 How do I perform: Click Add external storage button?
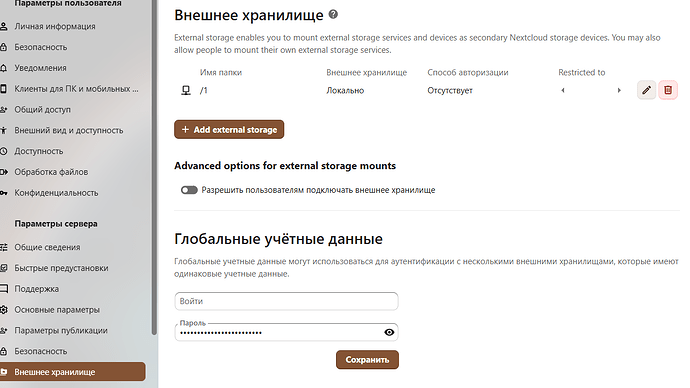click(229, 129)
